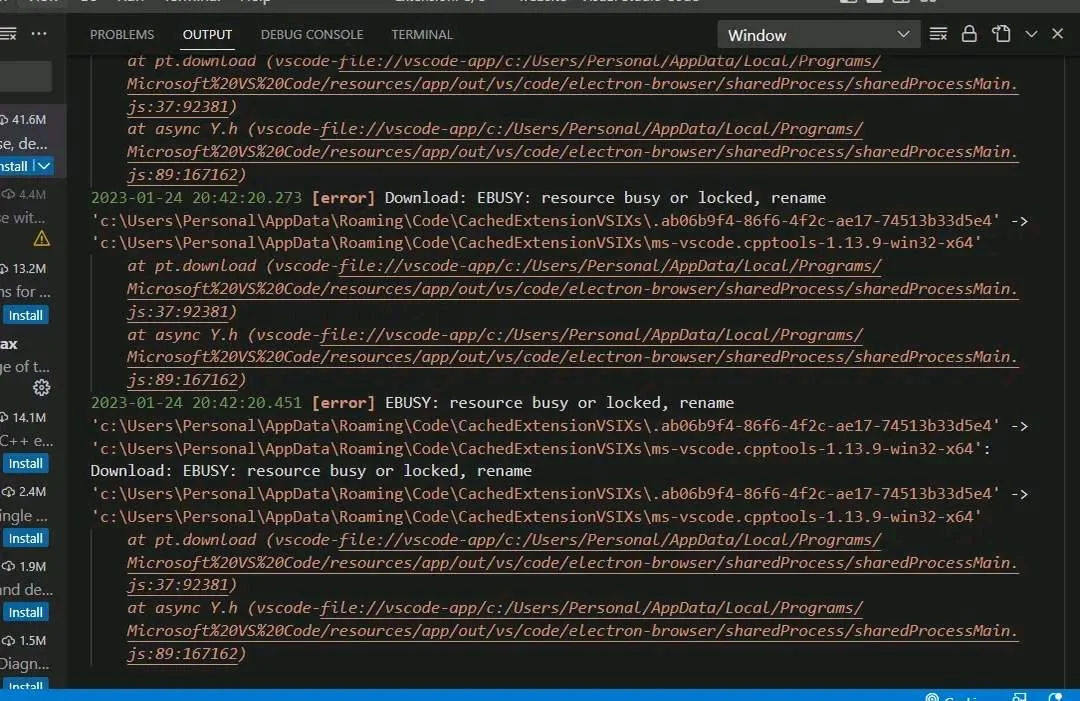Install extension with 41.6M downloads

14,166
